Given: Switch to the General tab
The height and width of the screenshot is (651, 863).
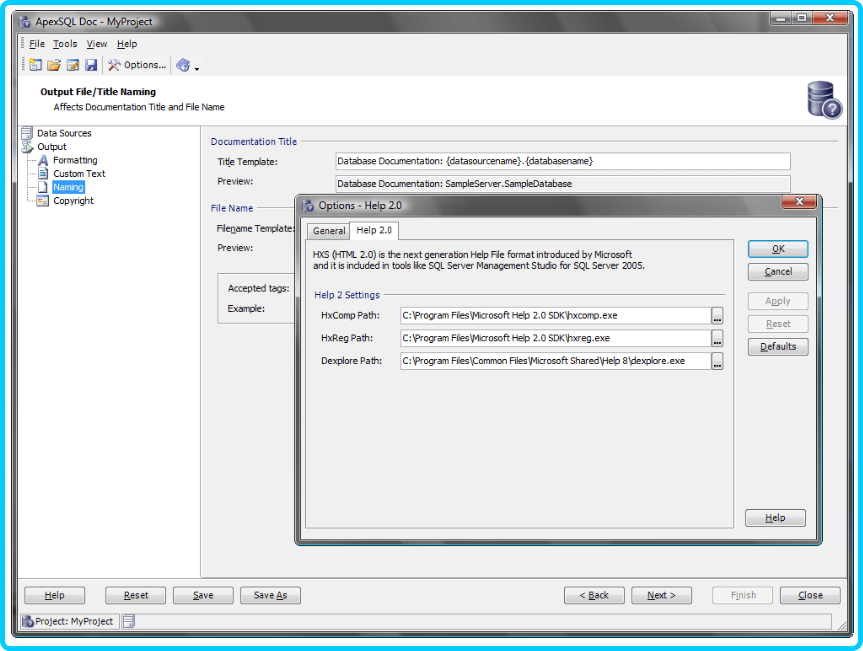Looking at the screenshot, I should (329, 231).
